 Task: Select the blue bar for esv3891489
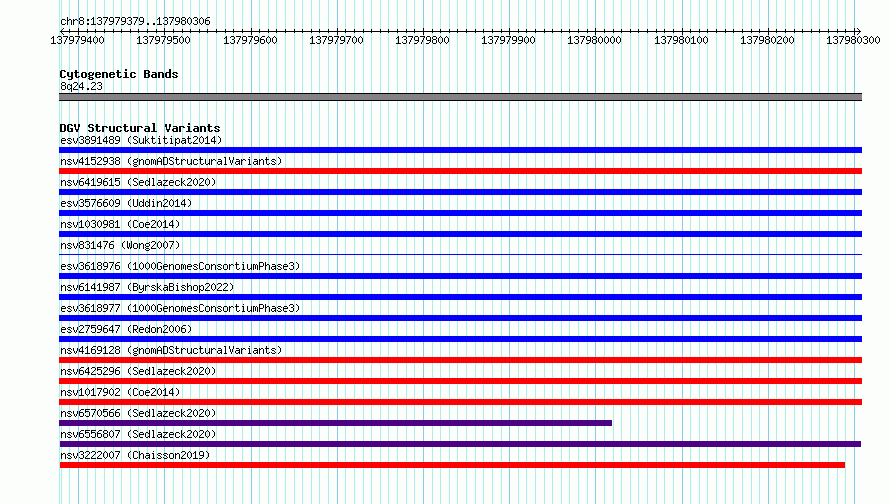click(x=460, y=150)
